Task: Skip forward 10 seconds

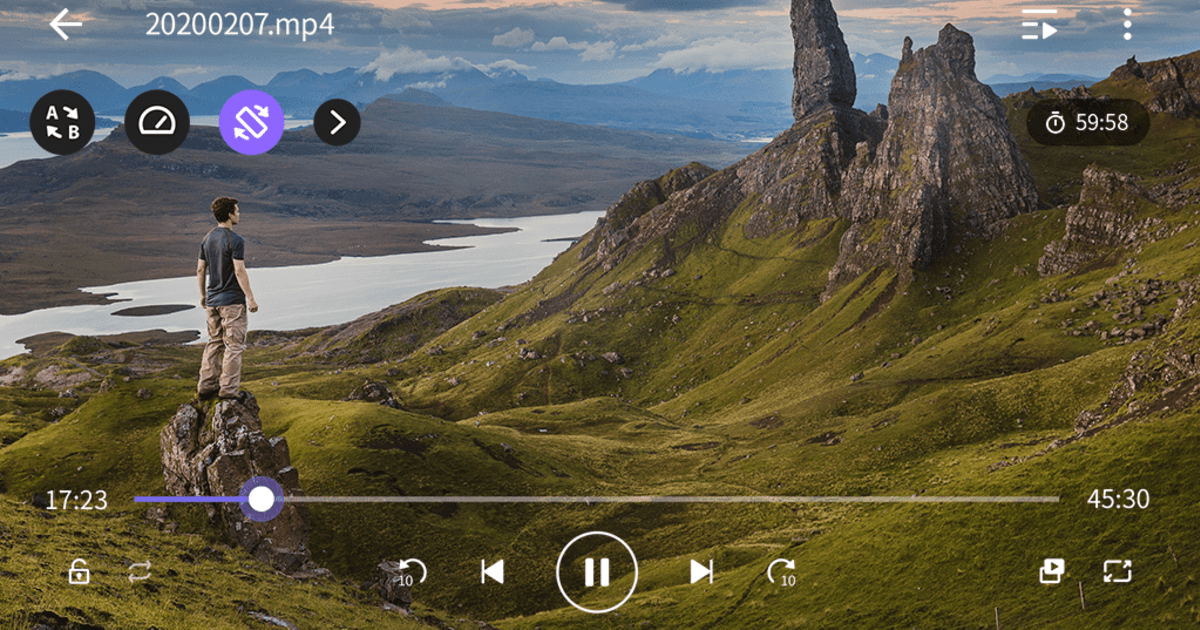Action: click(780, 570)
